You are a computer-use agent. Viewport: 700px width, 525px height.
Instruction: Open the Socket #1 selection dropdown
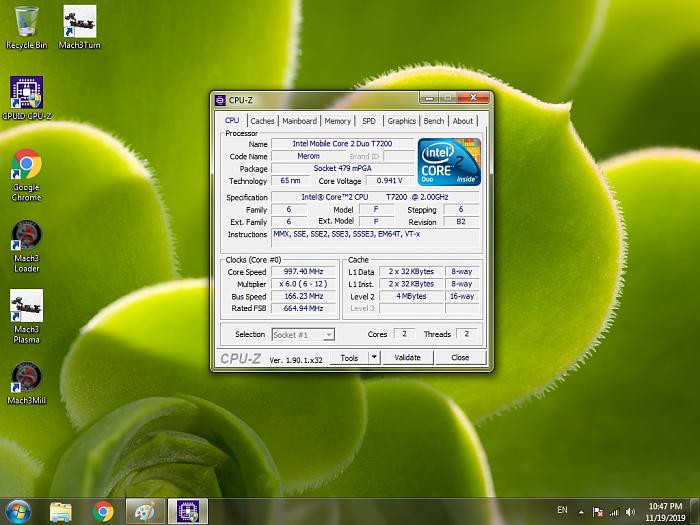point(303,335)
